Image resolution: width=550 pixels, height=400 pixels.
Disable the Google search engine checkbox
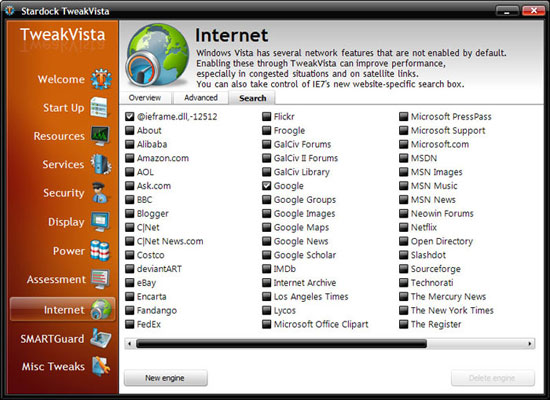(x=267, y=186)
